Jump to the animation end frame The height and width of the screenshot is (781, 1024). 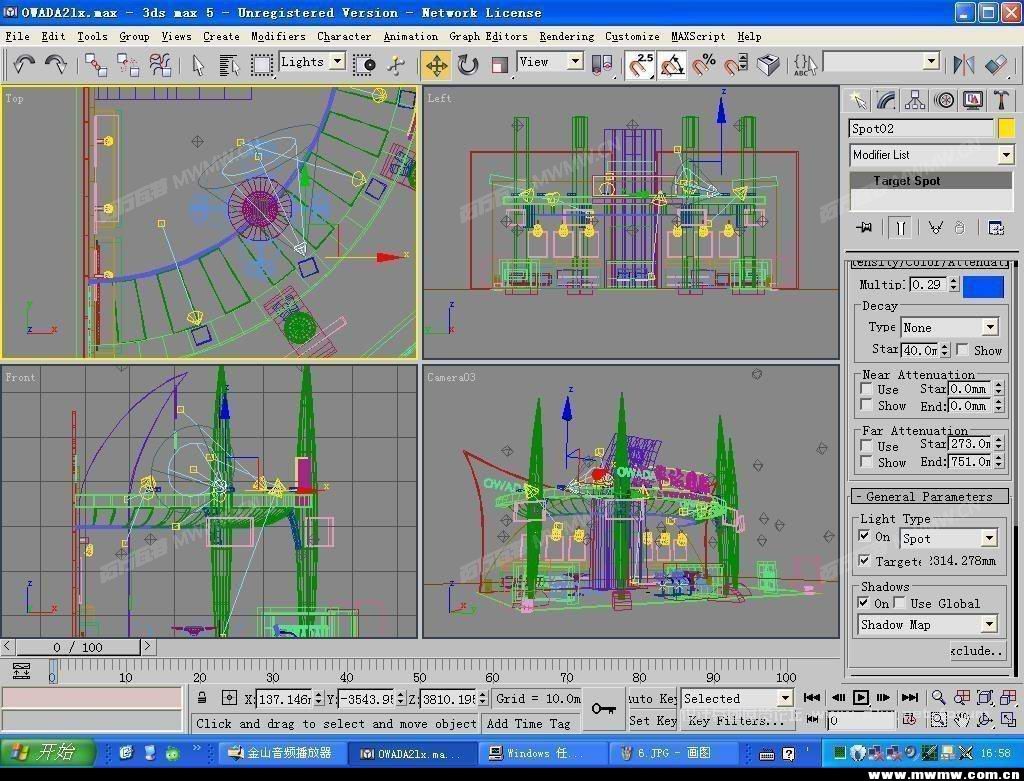pyautogui.click(x=910, y=697)
